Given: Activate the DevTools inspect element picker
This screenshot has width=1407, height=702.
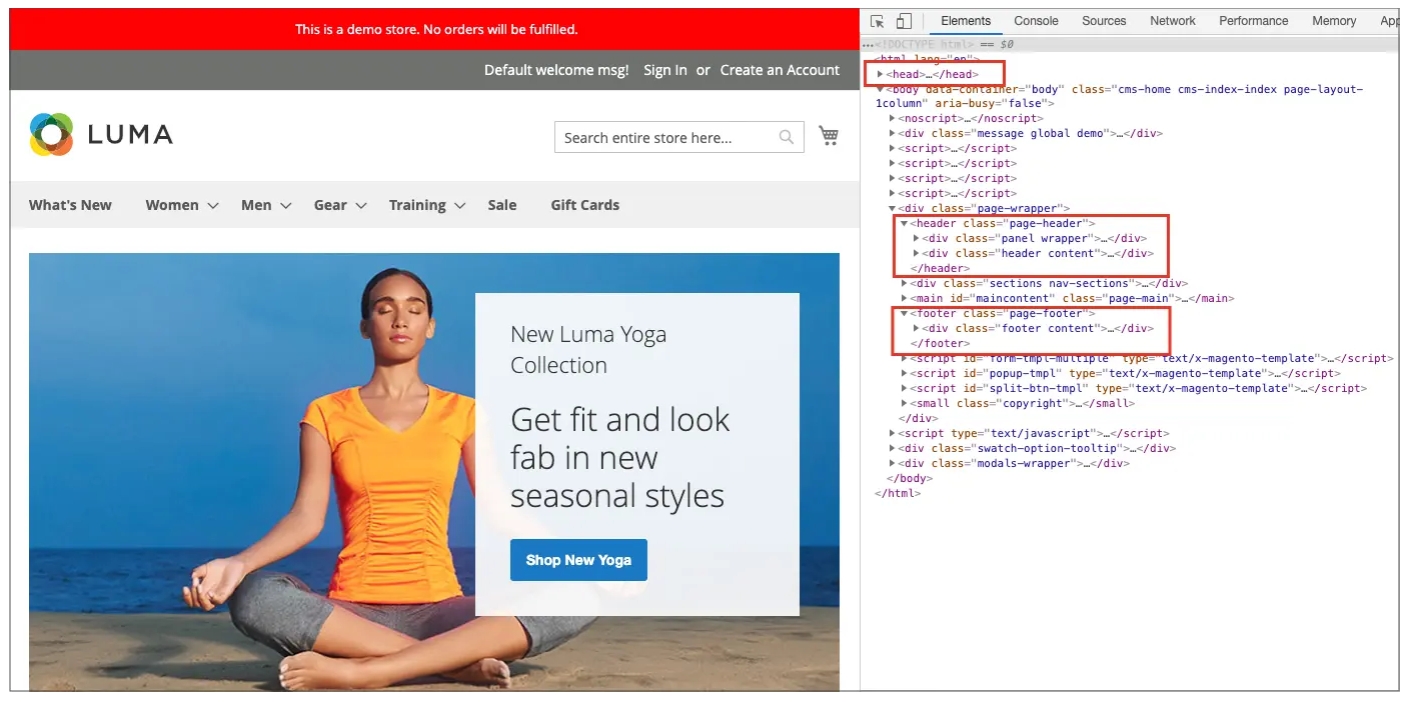Looking at the screenshot, I should [877, 21].
